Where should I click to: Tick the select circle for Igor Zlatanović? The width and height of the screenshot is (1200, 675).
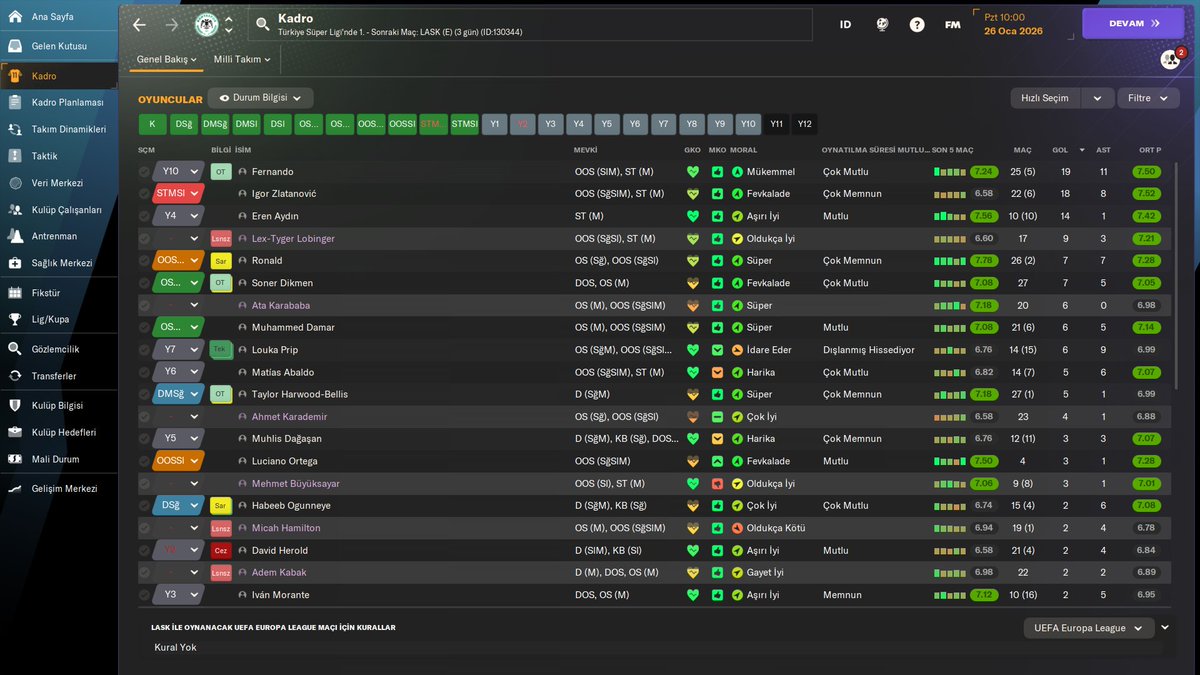145,194
